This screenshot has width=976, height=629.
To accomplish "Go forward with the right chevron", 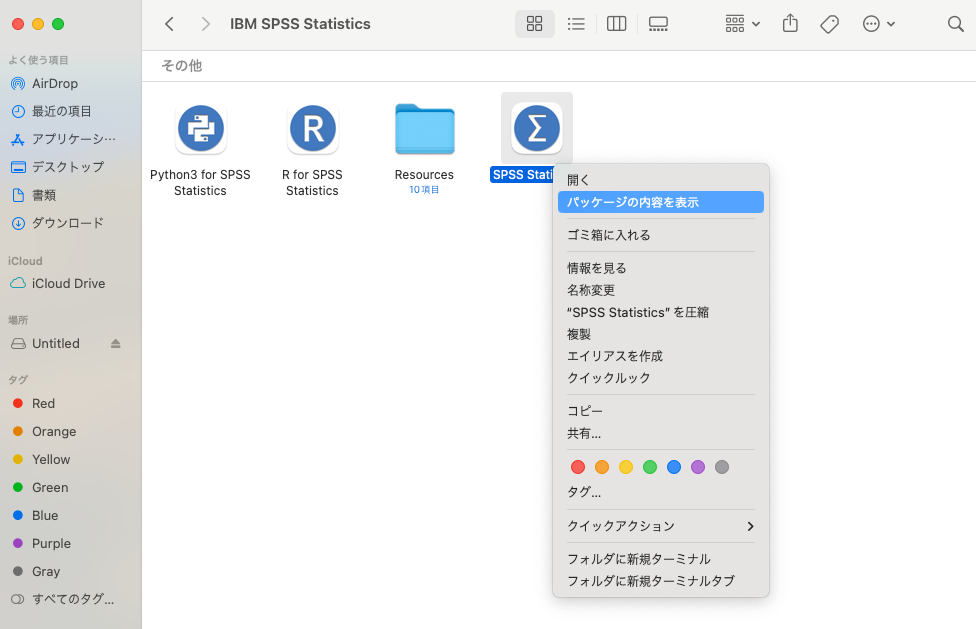I will 205,24.
